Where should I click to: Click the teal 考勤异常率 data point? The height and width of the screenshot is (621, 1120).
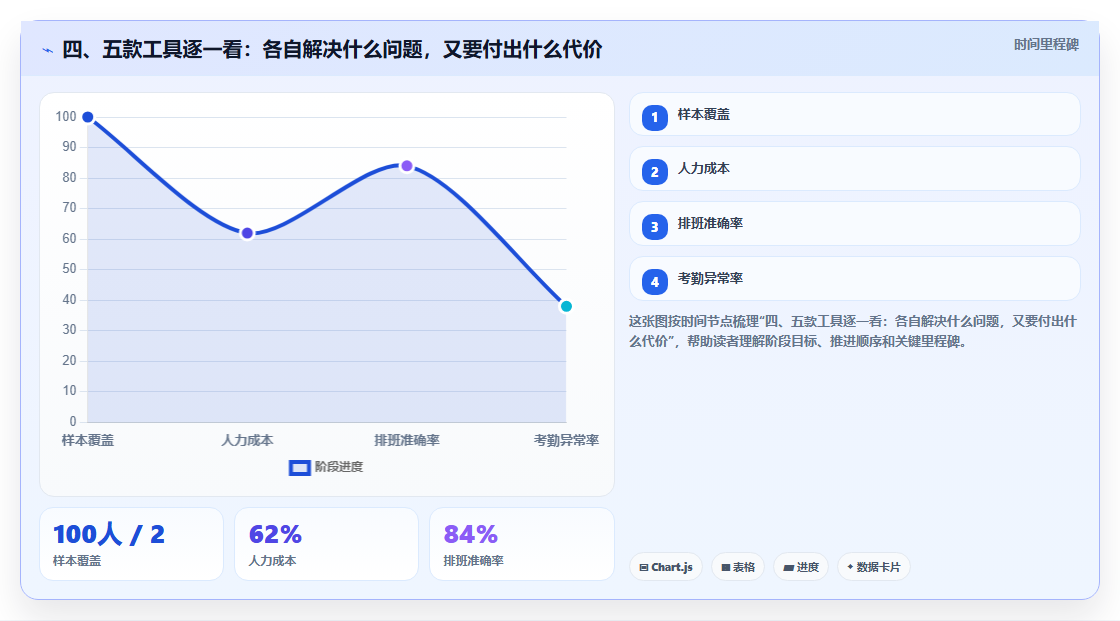(x=566, y=307)
